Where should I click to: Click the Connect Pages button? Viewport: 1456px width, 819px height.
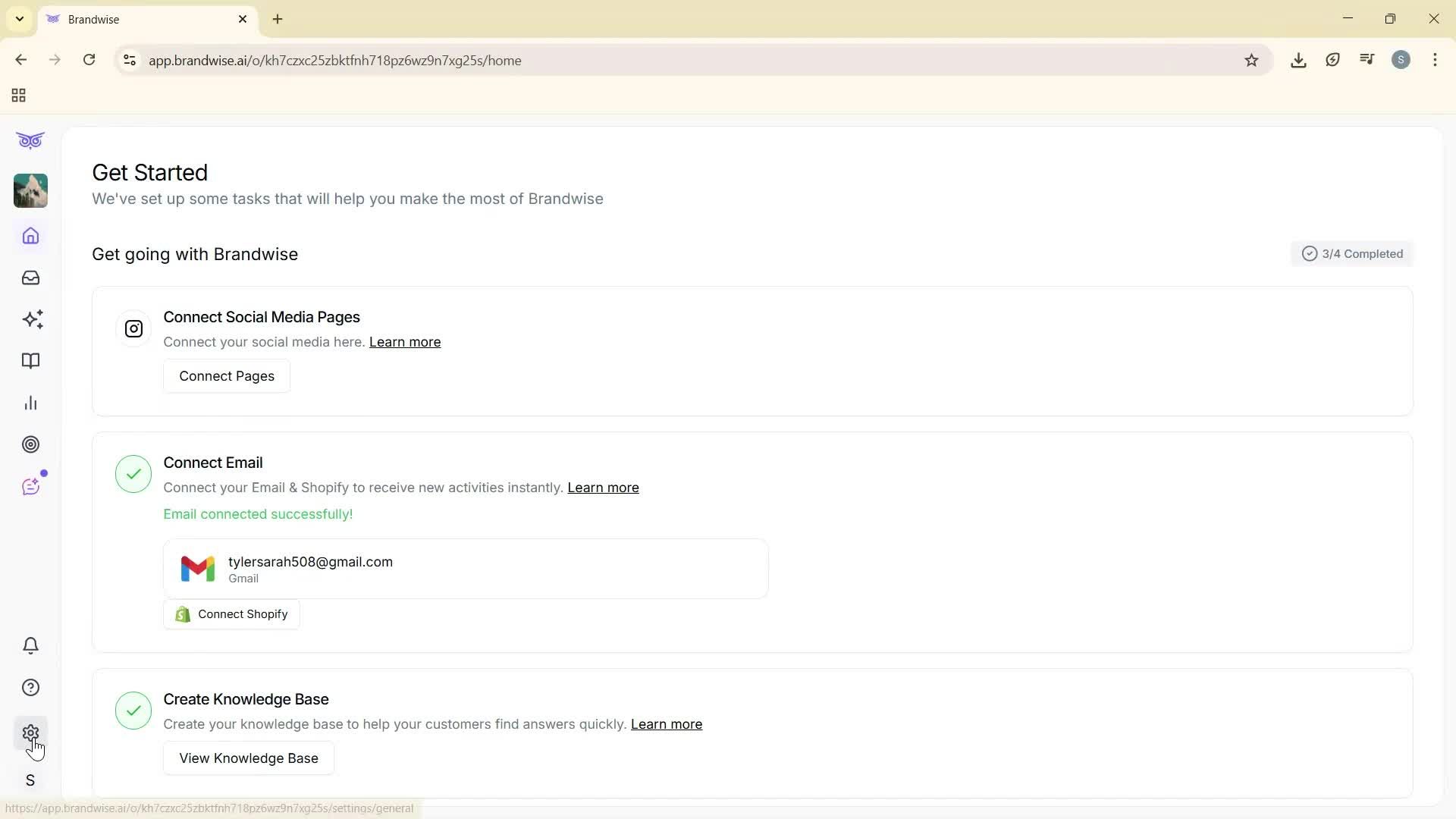click(x=226, y=375)
